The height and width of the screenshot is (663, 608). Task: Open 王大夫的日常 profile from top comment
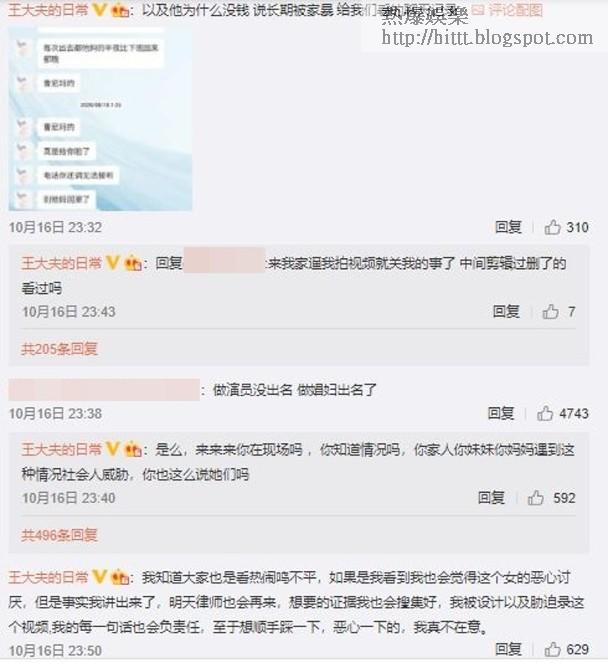point(48,9)
